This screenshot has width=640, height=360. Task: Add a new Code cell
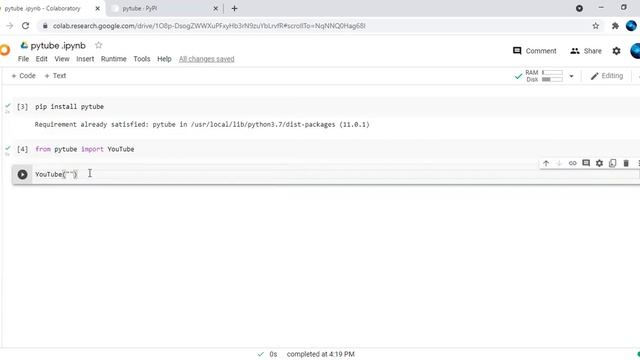click(x=23, y=76)
